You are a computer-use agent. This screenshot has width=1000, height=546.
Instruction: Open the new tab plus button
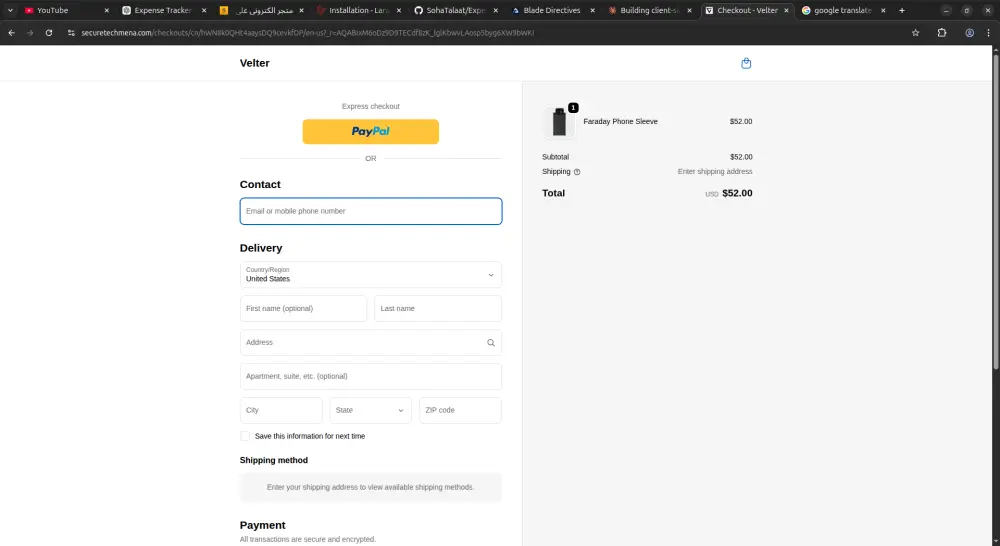tap(901, 10)
